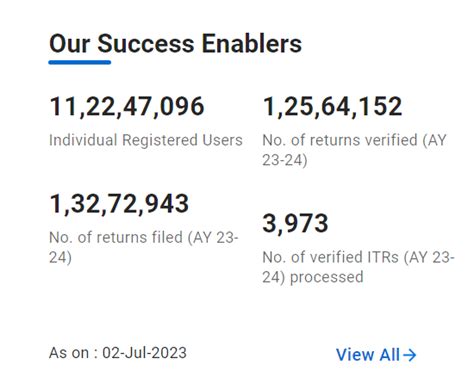Click the verified ITRs processed label
Image resolution: width=474 pixels, height=371 pixels.
[358, 267]
